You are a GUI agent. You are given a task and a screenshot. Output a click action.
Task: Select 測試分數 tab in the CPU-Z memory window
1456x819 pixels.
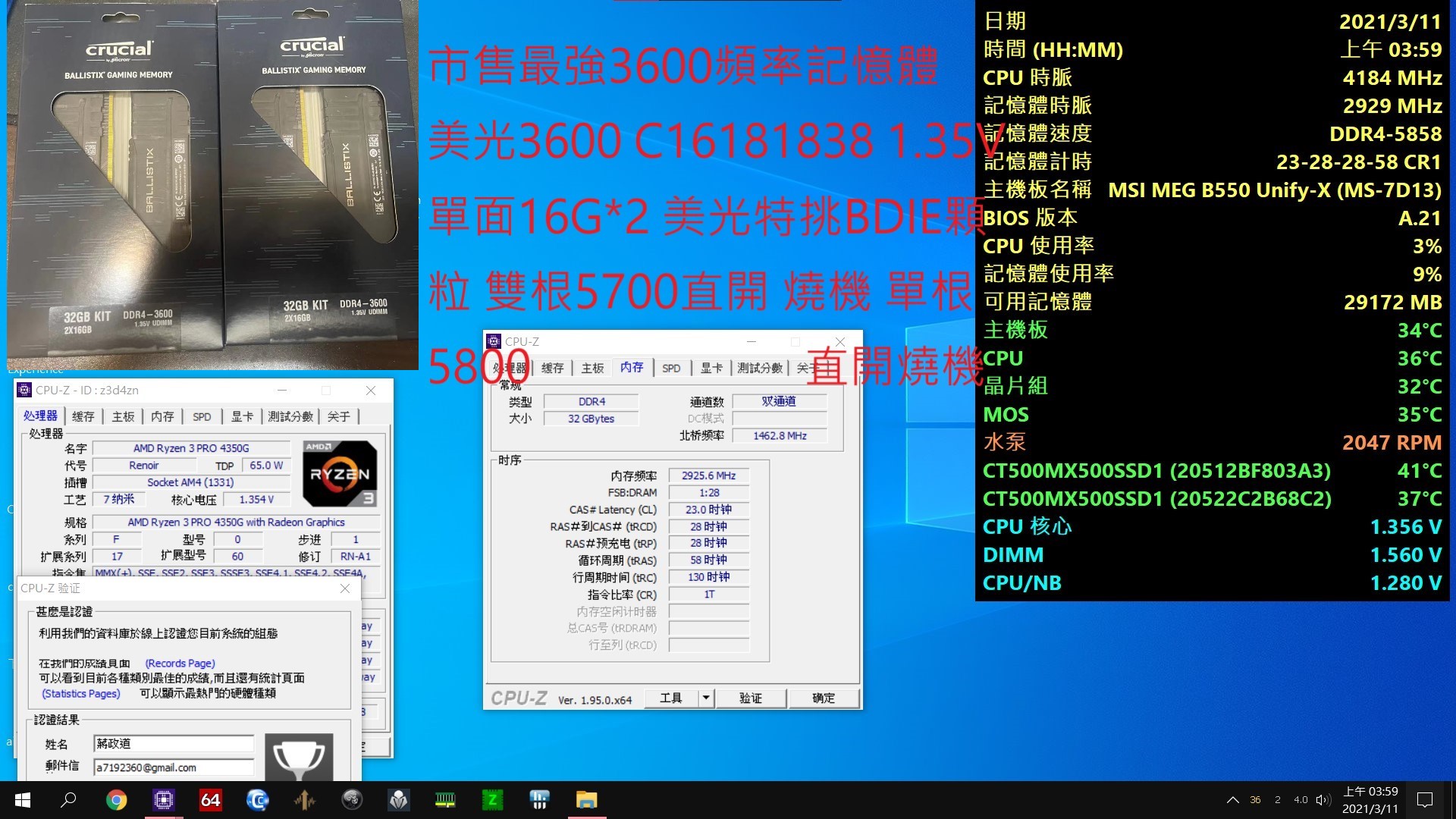coord(760,368)
